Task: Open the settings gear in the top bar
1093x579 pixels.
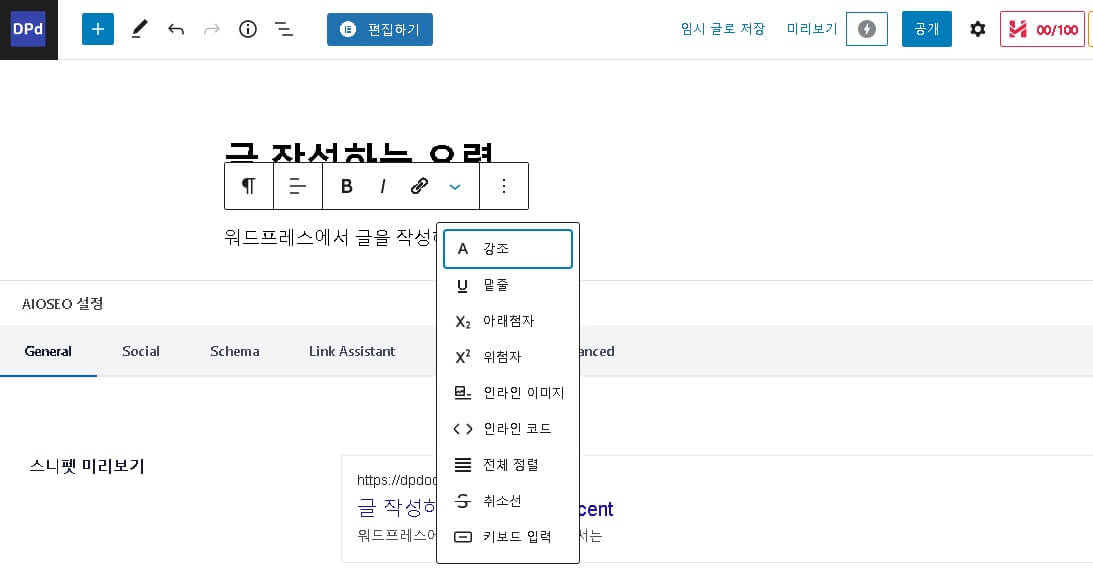Action: 977,29
